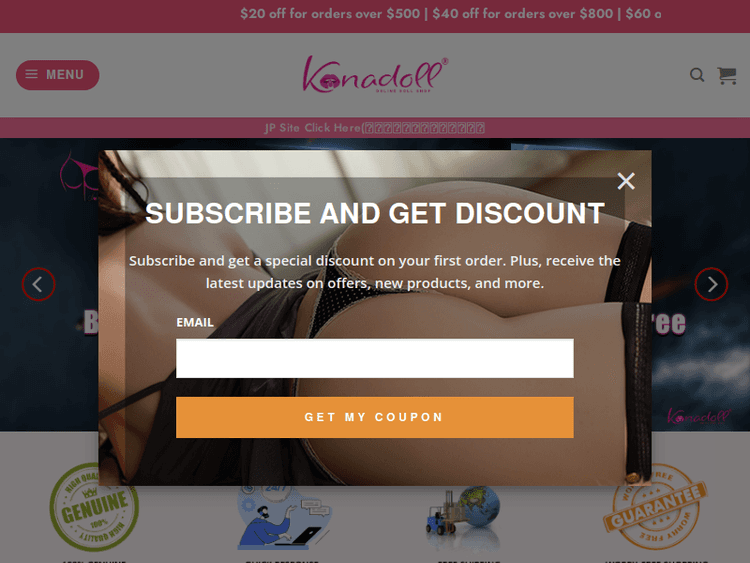750x563 pixels.
Task: Close the subscribe discount popup
Action: 626,181
